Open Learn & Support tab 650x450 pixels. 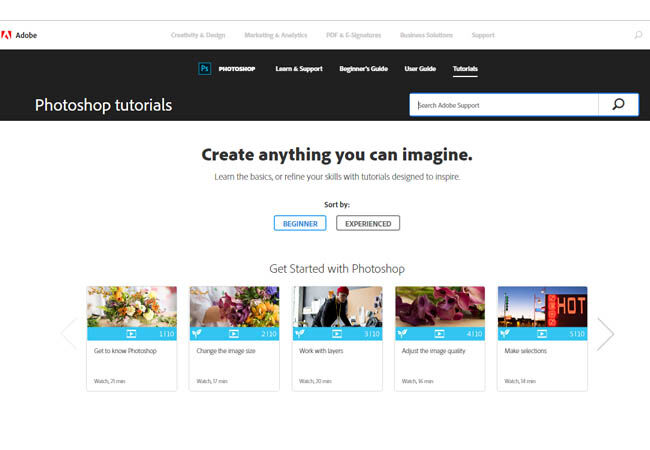(x=299, y=69)
